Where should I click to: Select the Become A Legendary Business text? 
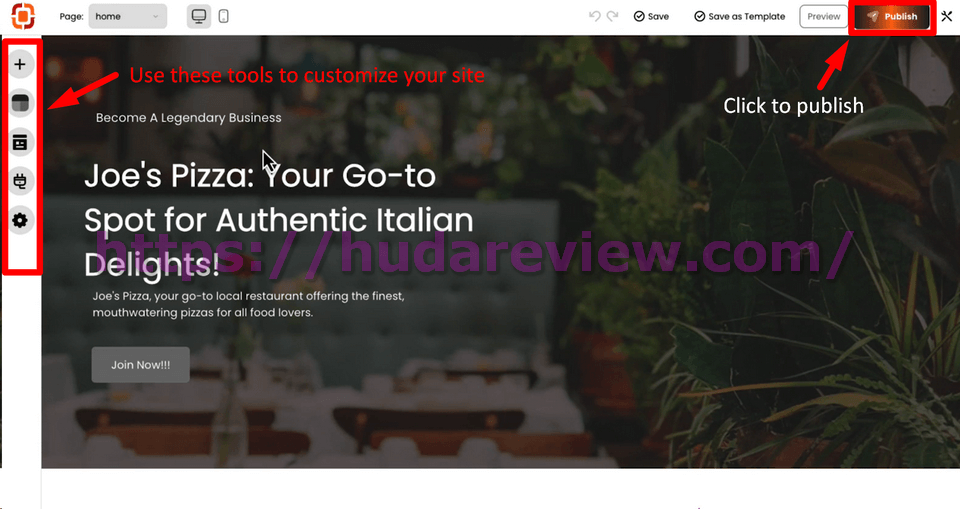(x=189, y=118)
